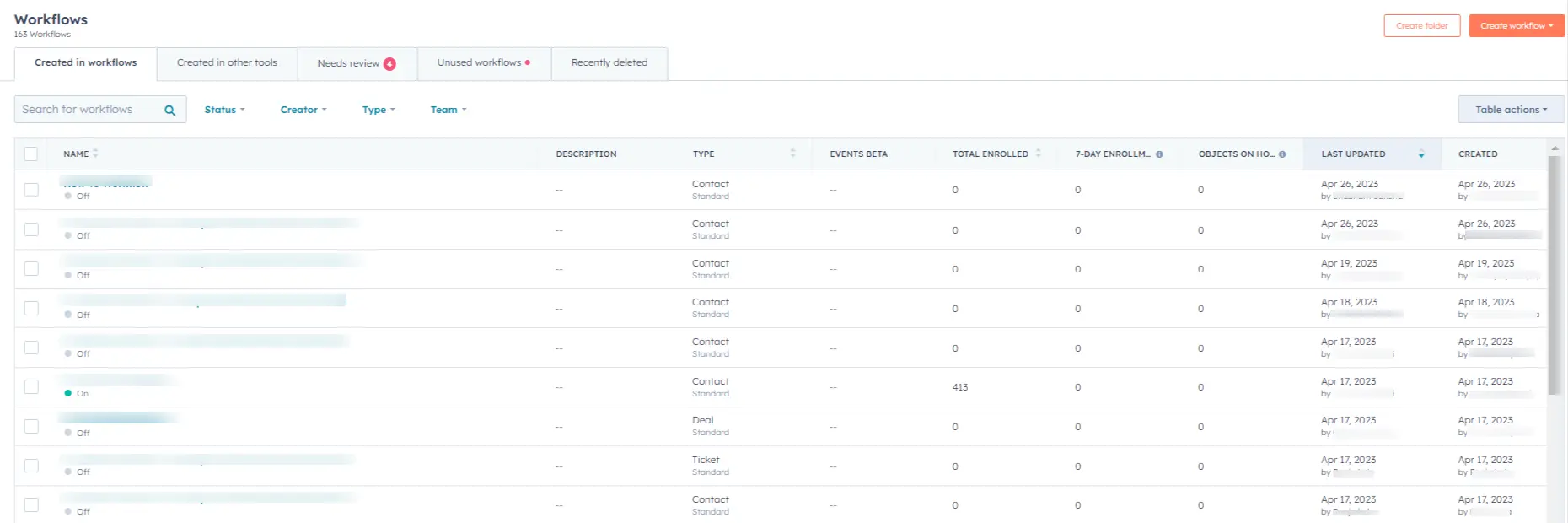Check Apr 18, 2023 row checkbox
The width and height of the screenshot is (1568, 523).
(x=31, y=308)
